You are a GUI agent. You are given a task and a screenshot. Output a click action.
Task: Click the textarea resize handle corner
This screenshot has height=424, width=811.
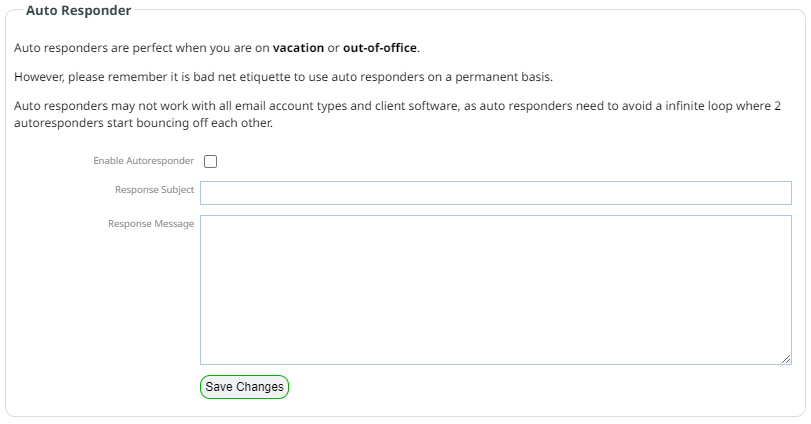pos(786,359)
